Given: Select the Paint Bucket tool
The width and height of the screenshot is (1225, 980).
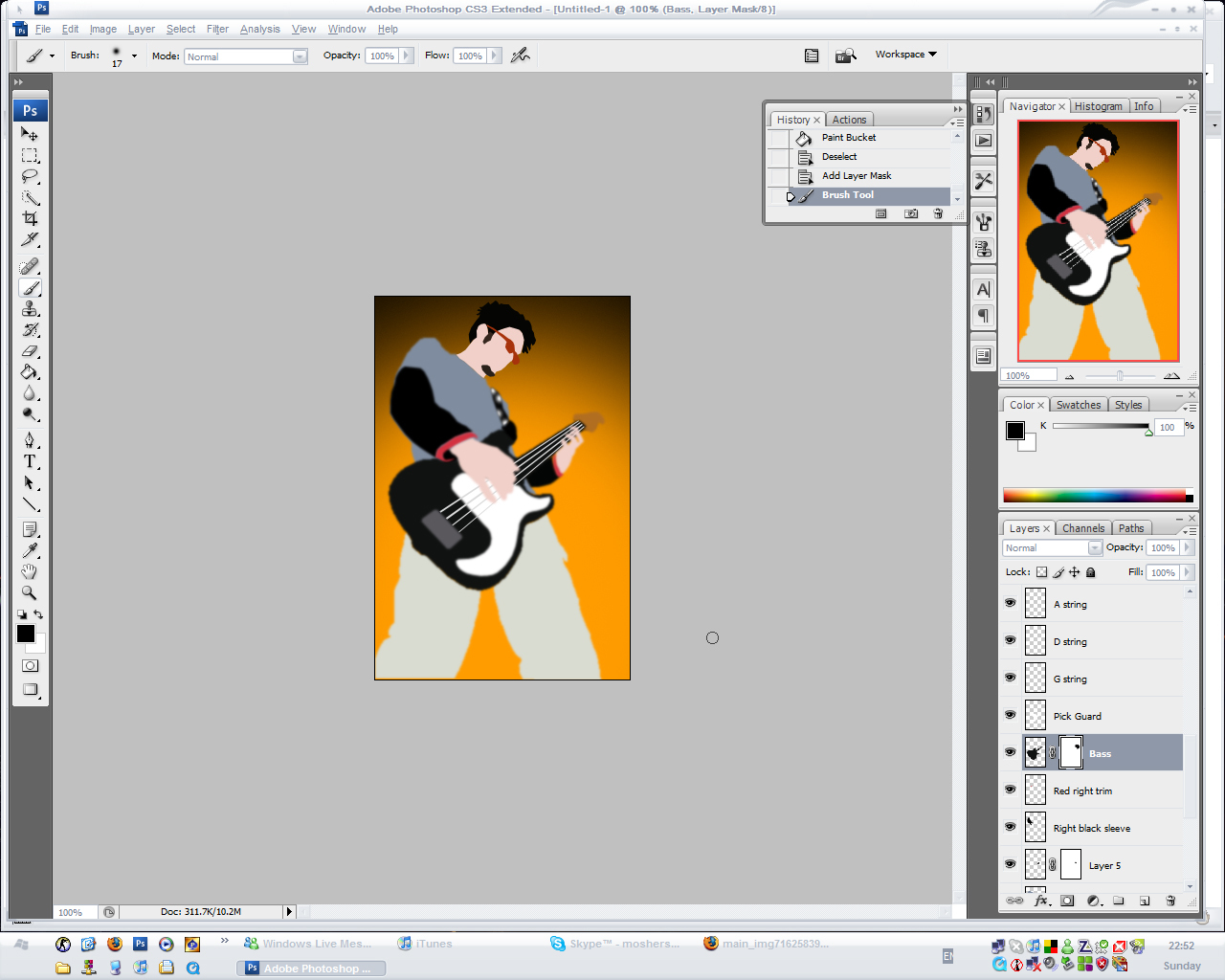Looking at the screenshot, I should tap(30, 372).
